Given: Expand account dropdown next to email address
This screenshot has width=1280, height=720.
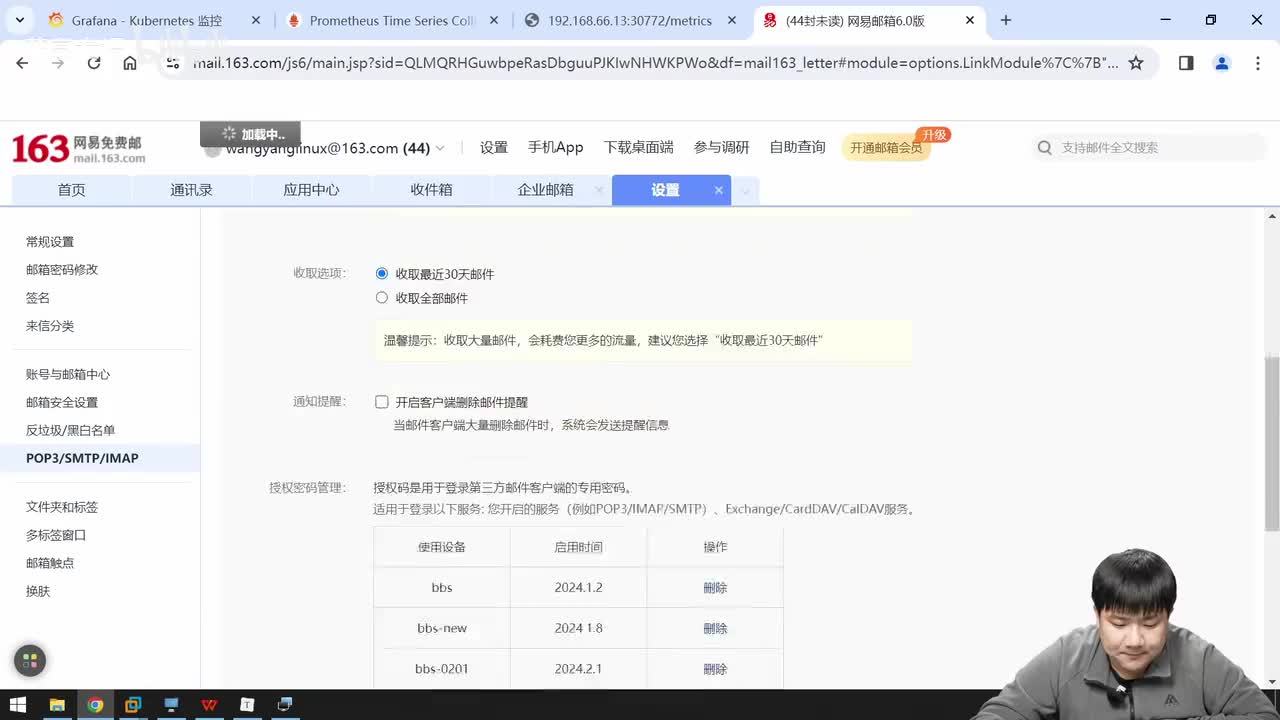Looking at the screenshot, I should tap(440, 148).
